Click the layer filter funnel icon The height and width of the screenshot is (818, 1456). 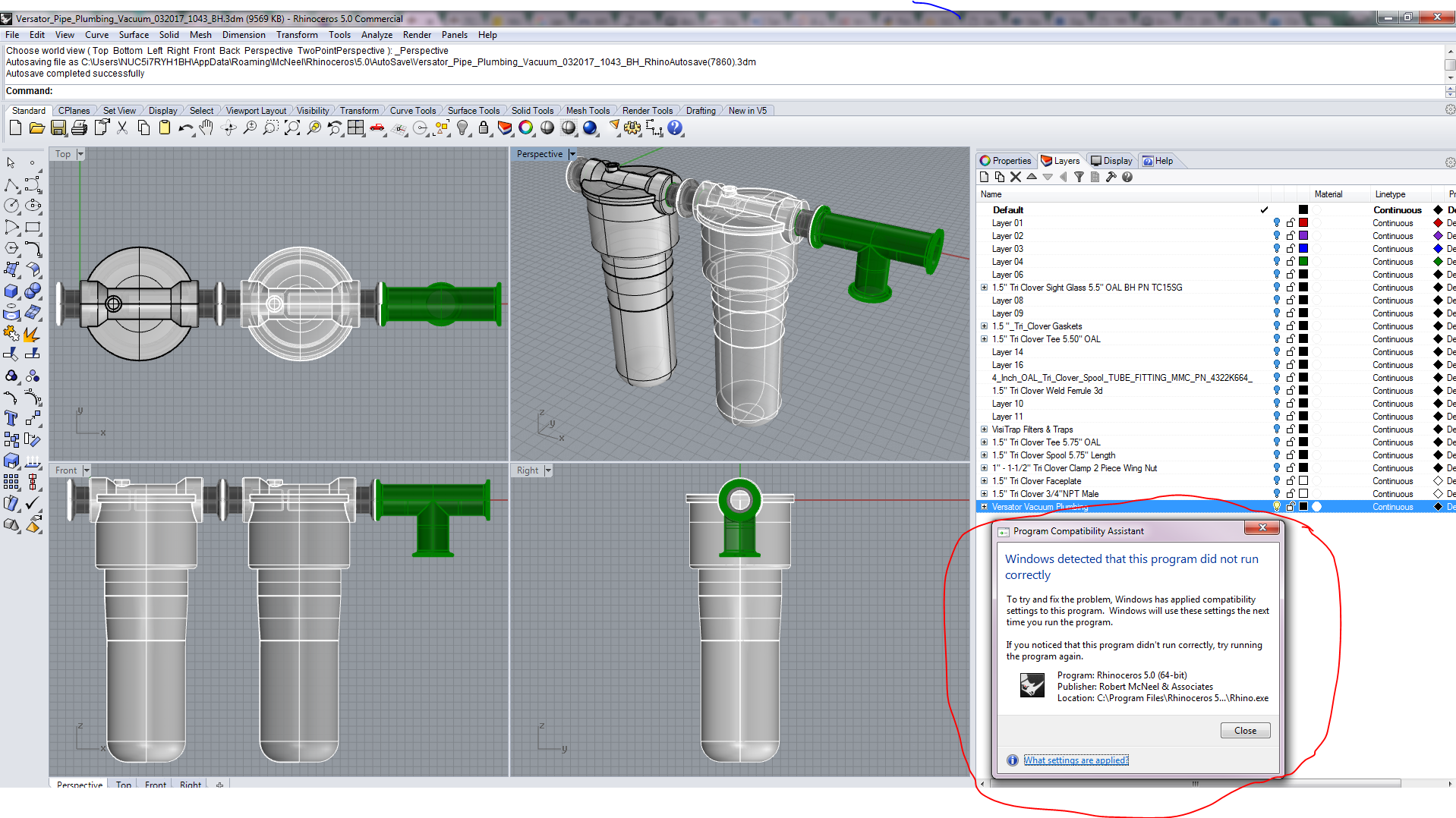[x=1079, y=177]
